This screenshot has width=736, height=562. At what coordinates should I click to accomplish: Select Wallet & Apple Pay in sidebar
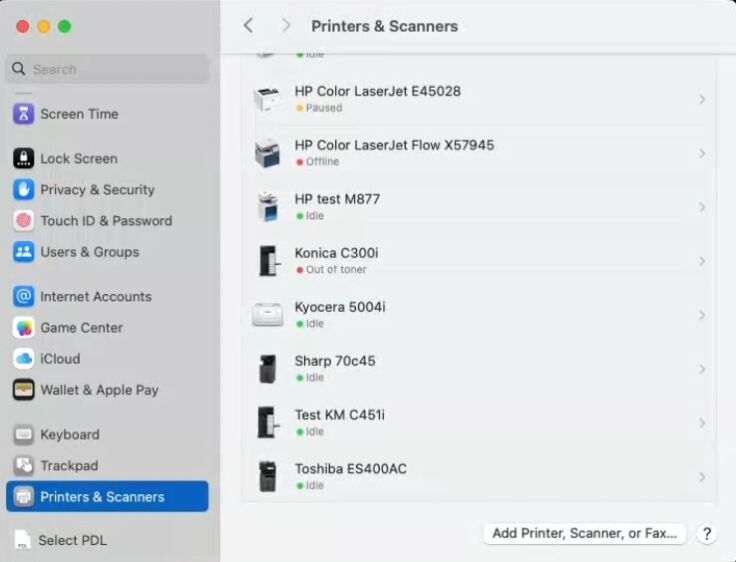click(99, 390)
